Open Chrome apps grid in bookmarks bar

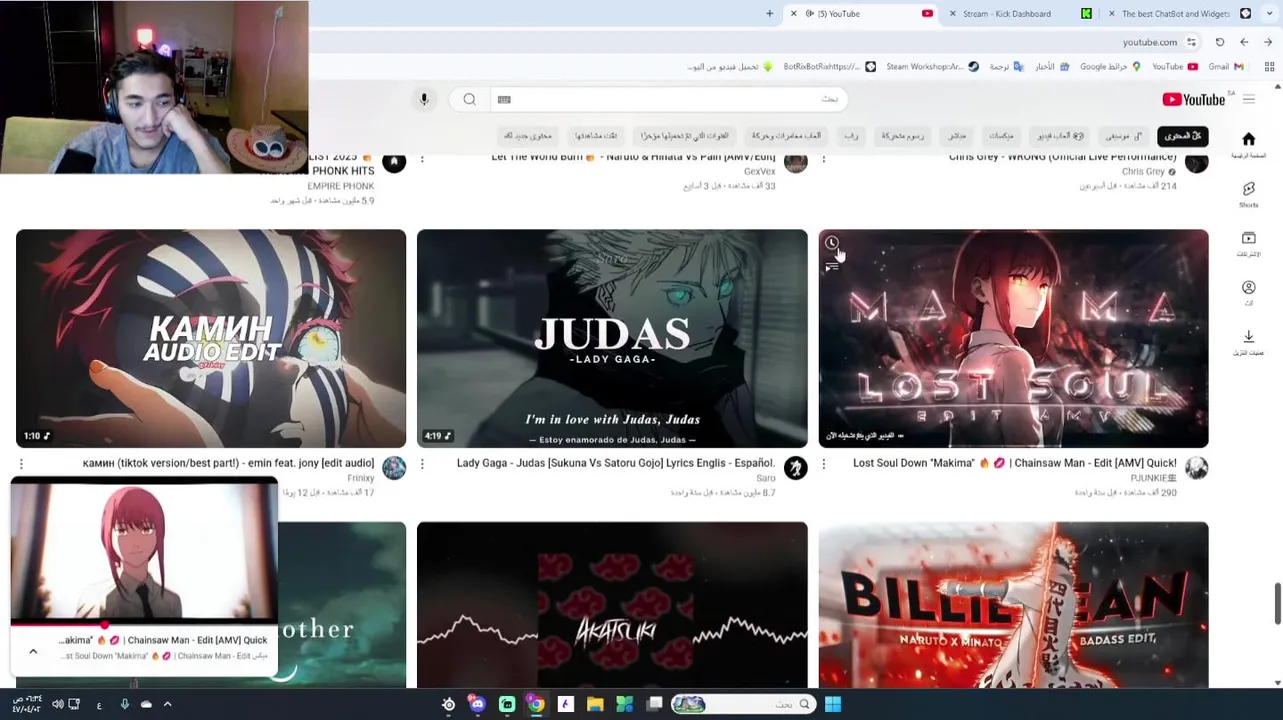[x=1269, y=67]
